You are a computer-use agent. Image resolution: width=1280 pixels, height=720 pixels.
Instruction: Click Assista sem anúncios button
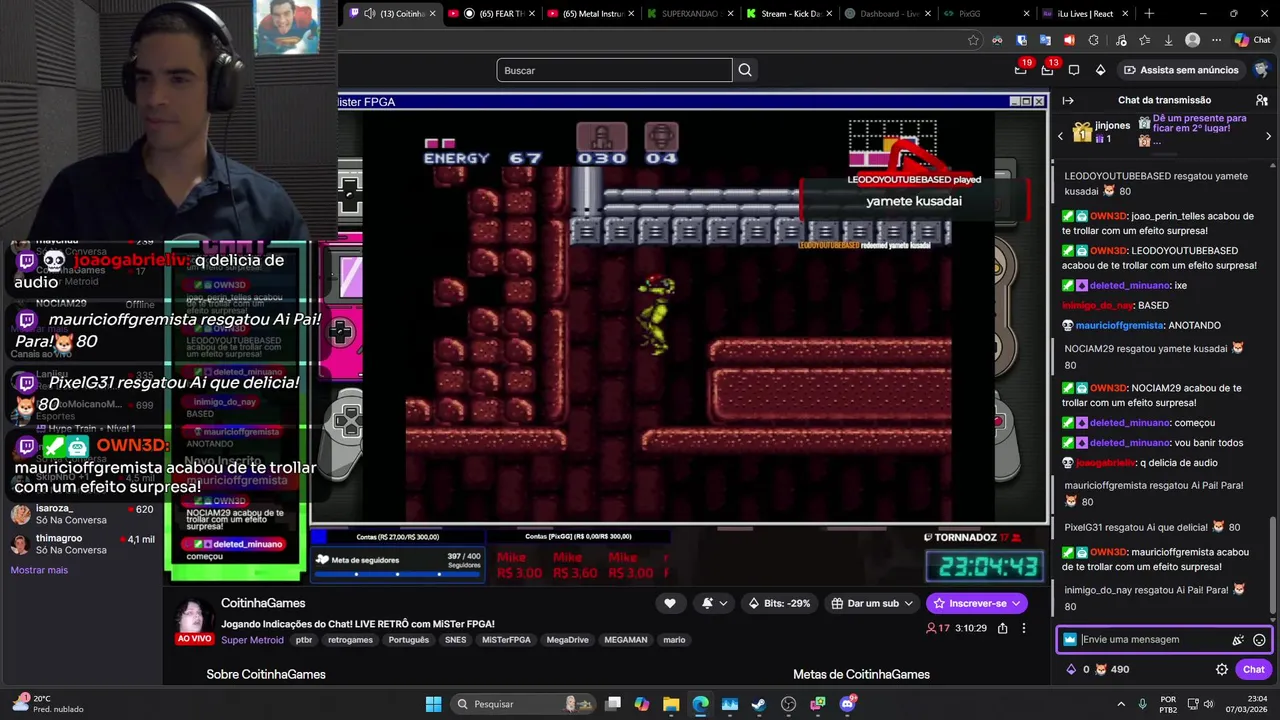tap(1181, 70)
